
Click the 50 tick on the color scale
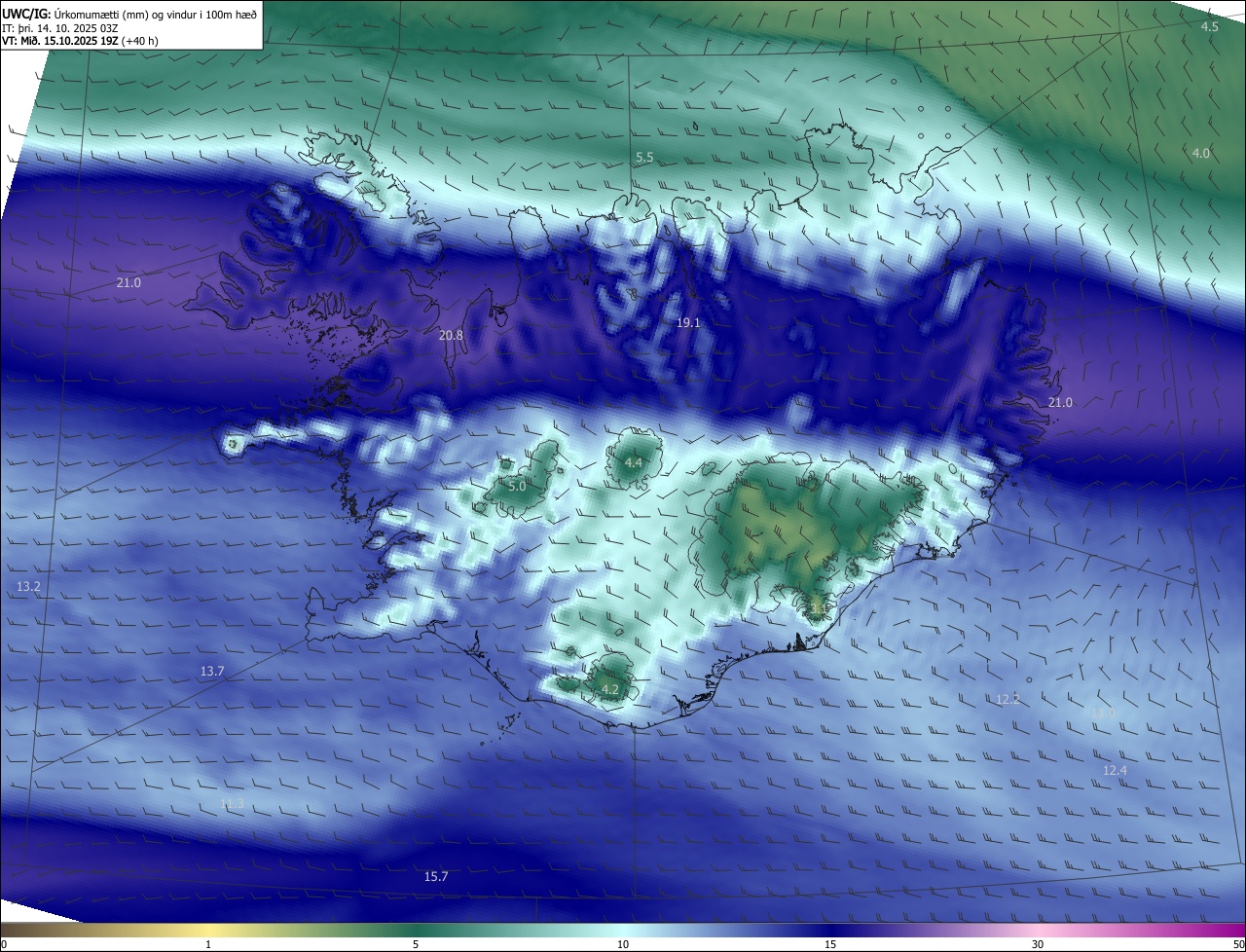click(x=1238, y=944)
